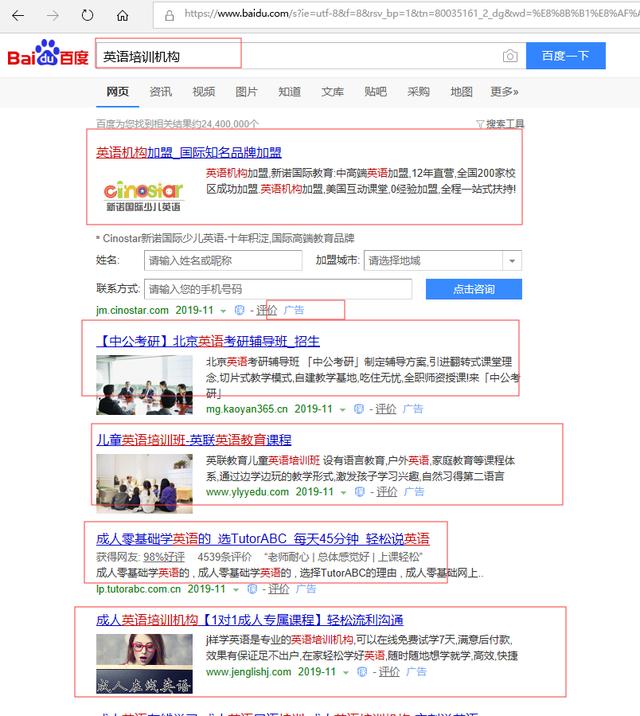Click the browser address bar URL

point(411,14)
